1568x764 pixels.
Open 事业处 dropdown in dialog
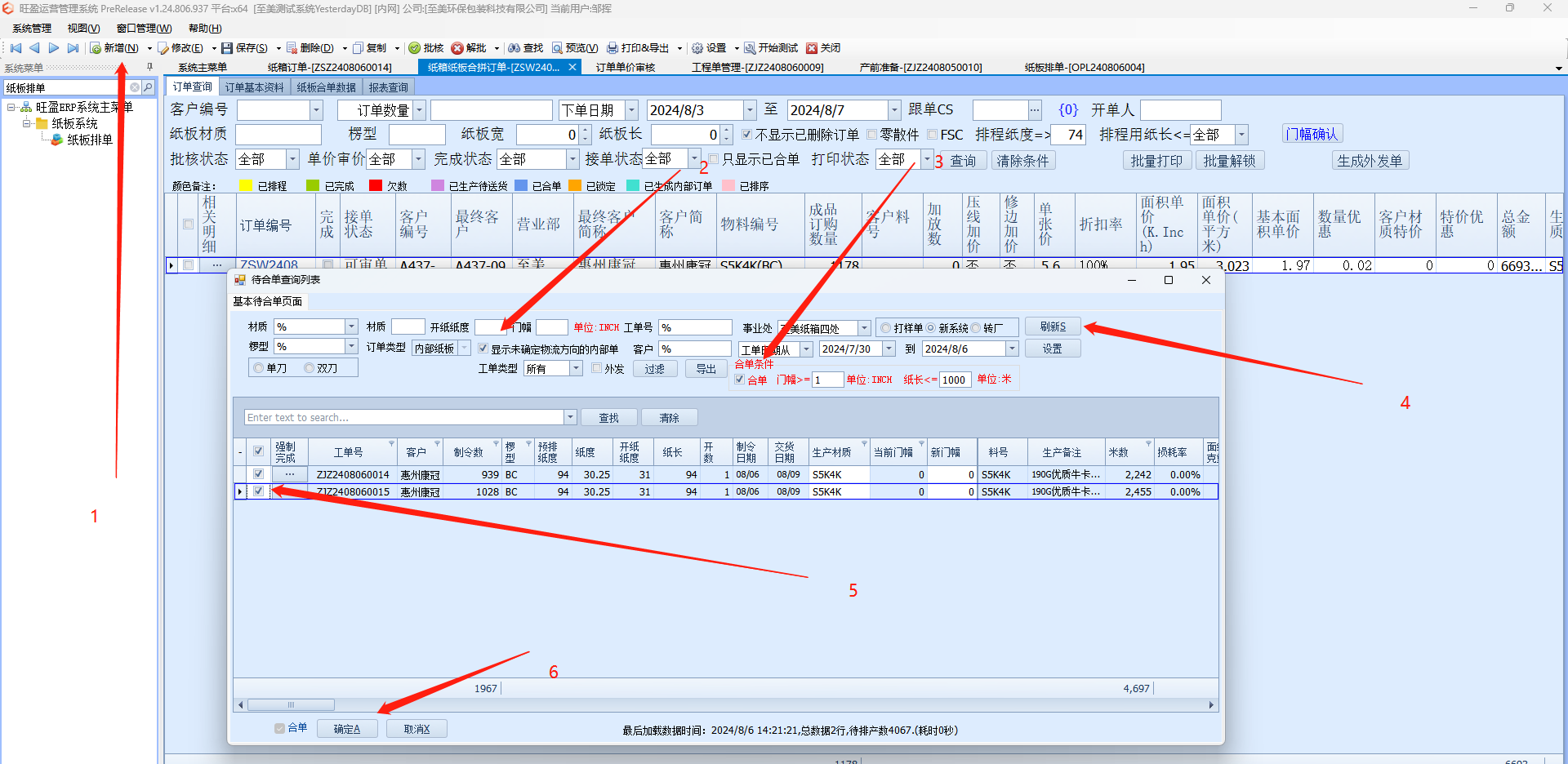864,328
